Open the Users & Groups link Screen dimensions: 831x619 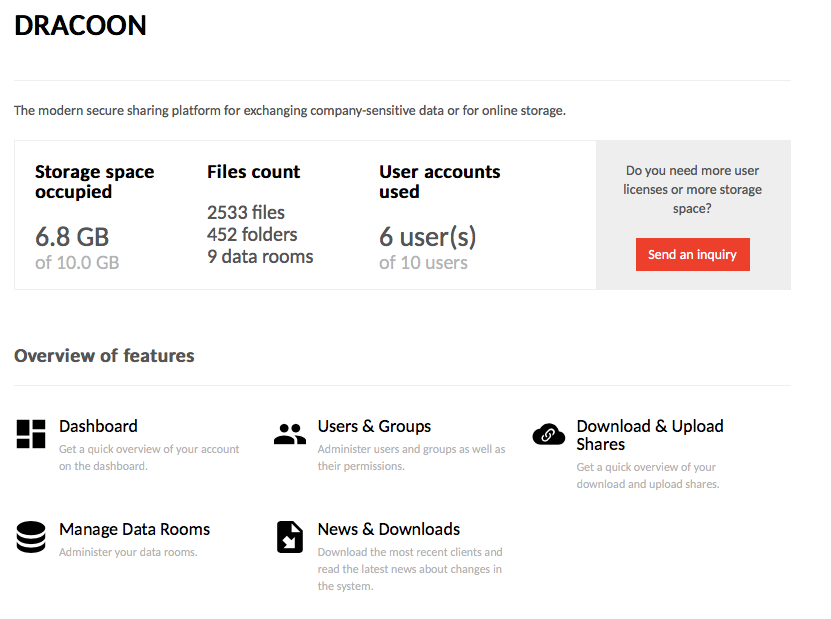tap(374, 426)
